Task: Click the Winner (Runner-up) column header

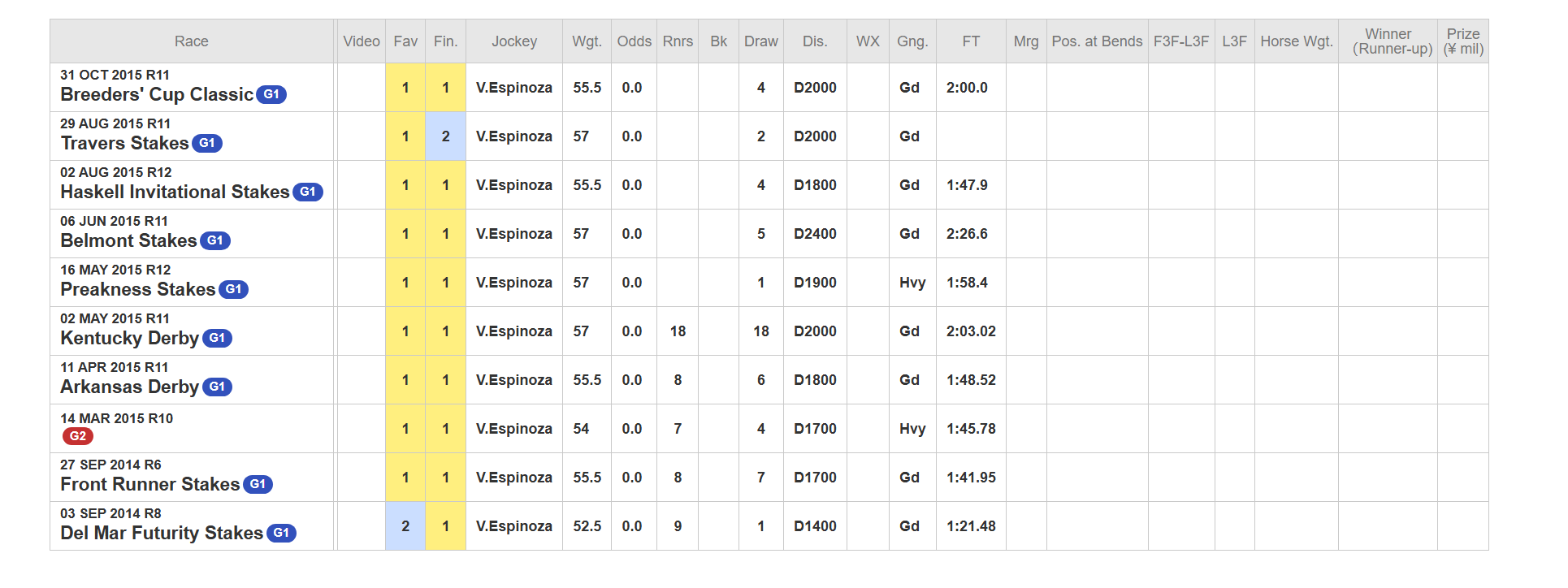Action: [1388, 41]
